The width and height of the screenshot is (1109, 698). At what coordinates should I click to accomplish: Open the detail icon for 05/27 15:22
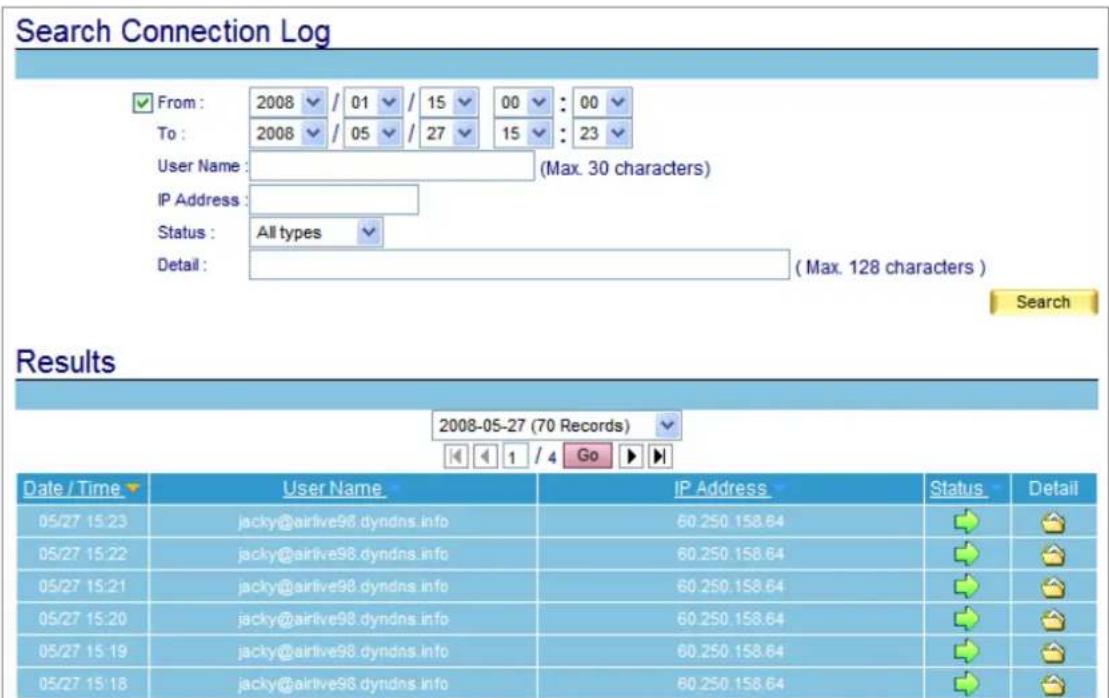click(1053, 555)
